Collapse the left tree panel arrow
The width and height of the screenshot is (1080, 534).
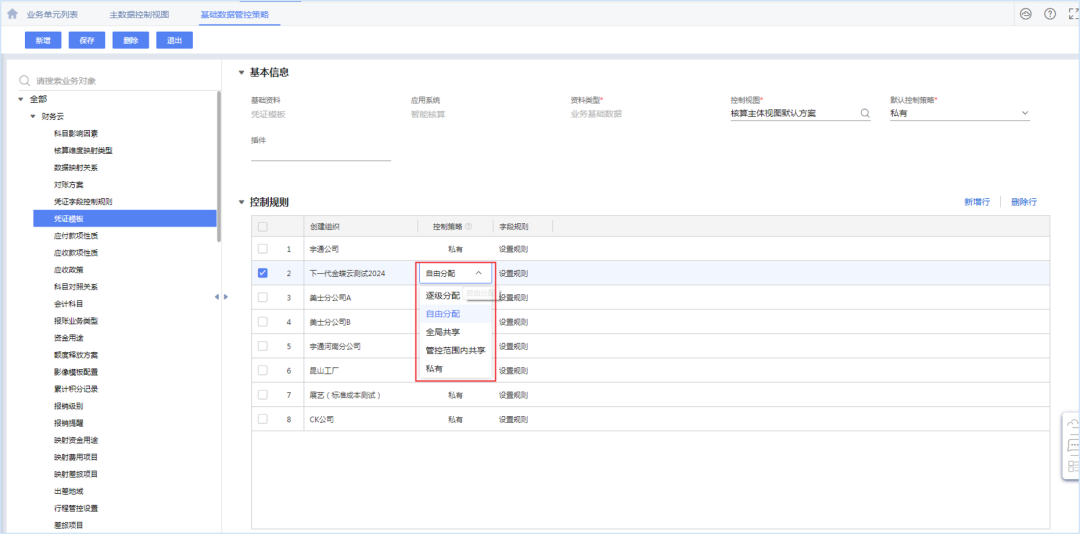pyautogui.click(x=216, y=296)
